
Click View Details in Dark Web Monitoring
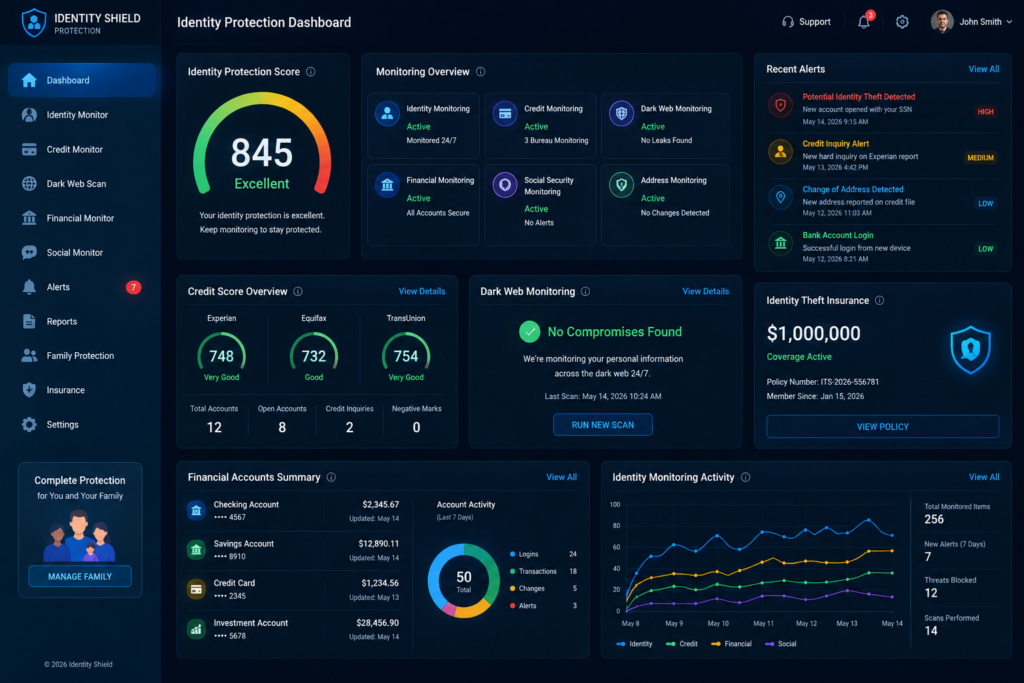(705, 291)
